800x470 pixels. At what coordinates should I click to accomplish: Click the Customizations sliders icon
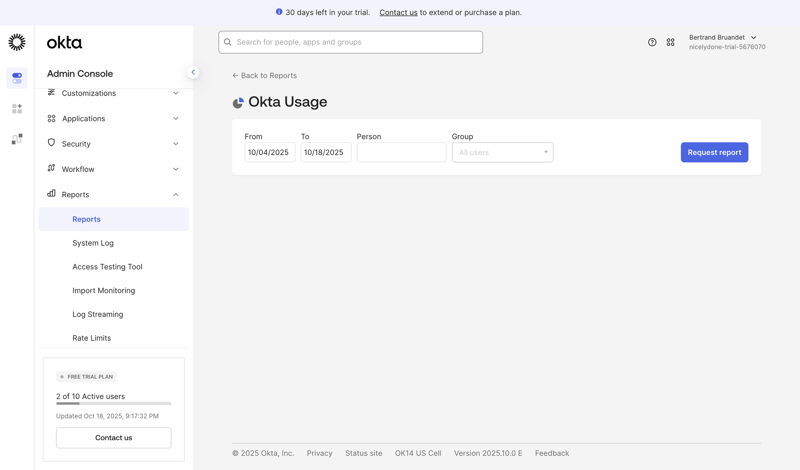51,92
